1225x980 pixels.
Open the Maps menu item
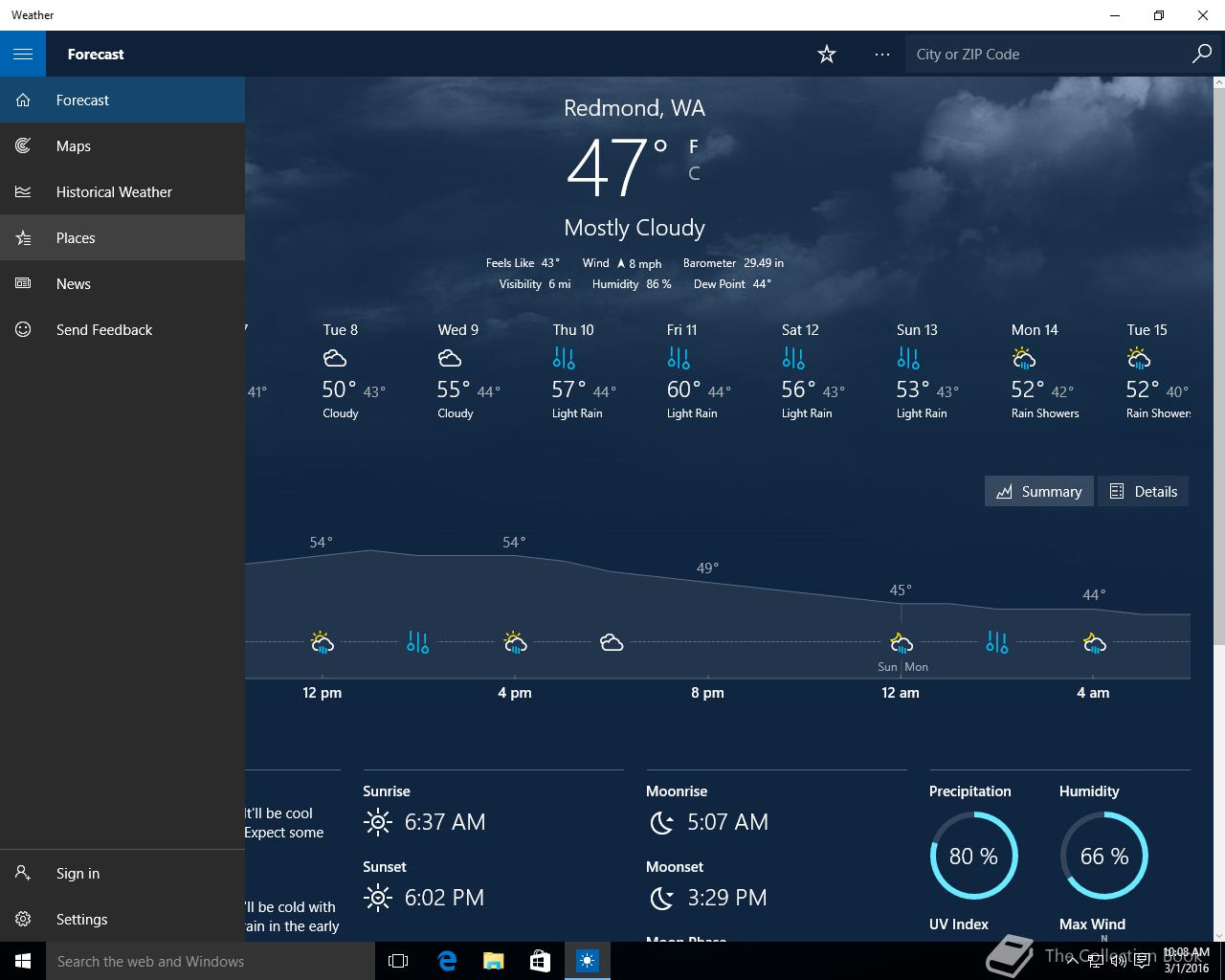(122, 145)
